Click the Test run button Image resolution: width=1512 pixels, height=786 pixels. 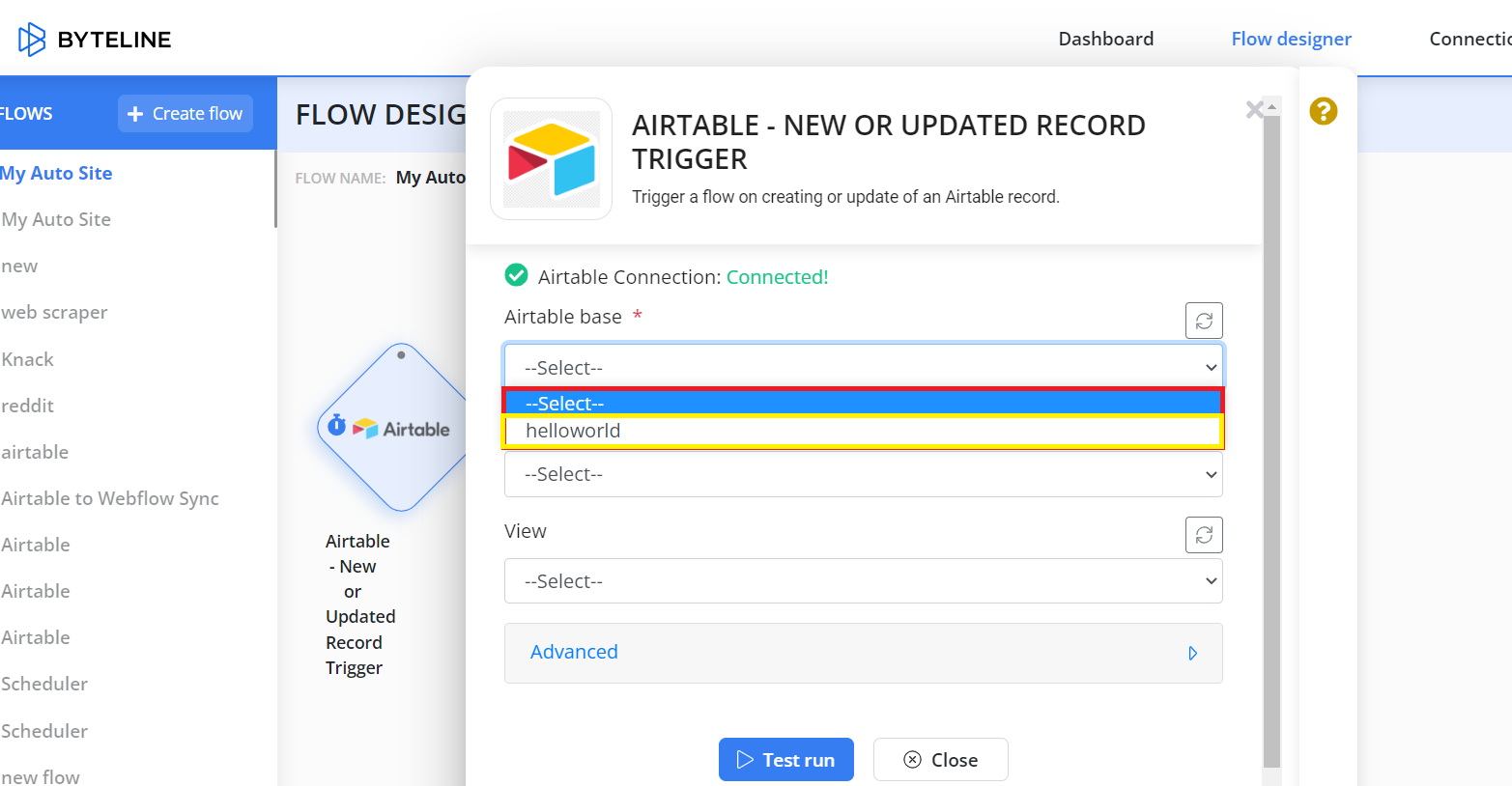786,760
